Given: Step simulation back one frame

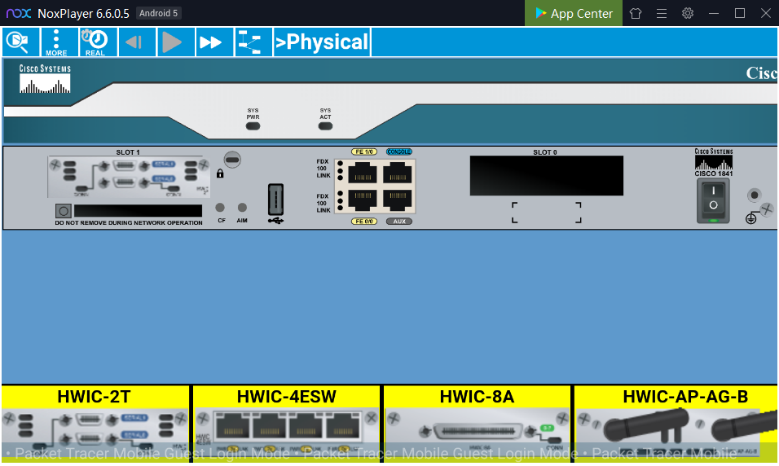Looking at the screenshot, I should click(137, 42).
